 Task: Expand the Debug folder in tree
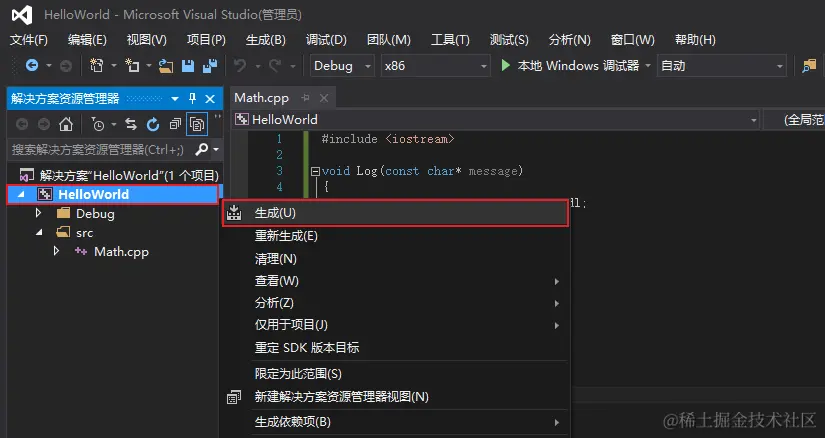38,213
